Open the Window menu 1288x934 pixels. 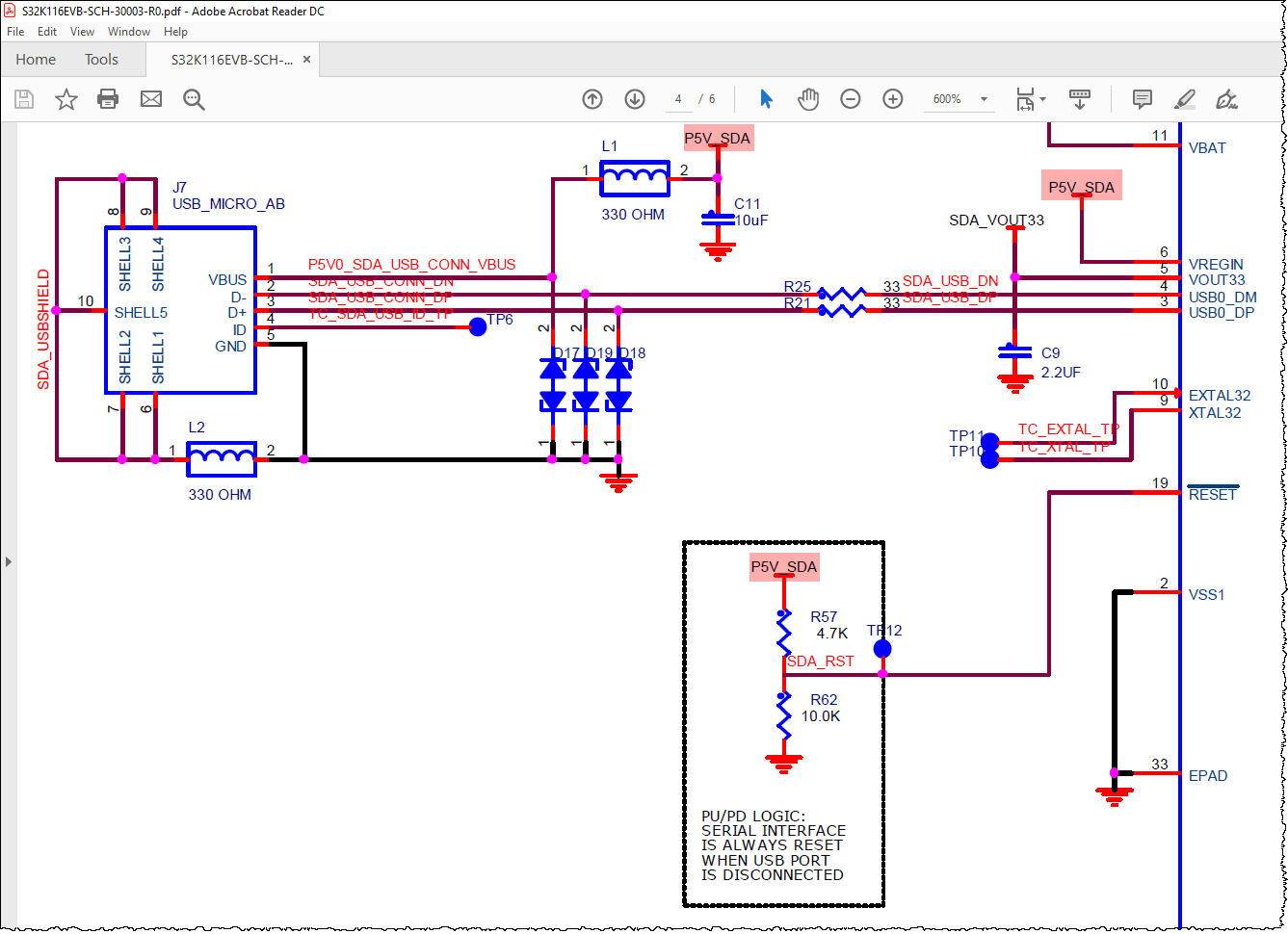point(129,32)
